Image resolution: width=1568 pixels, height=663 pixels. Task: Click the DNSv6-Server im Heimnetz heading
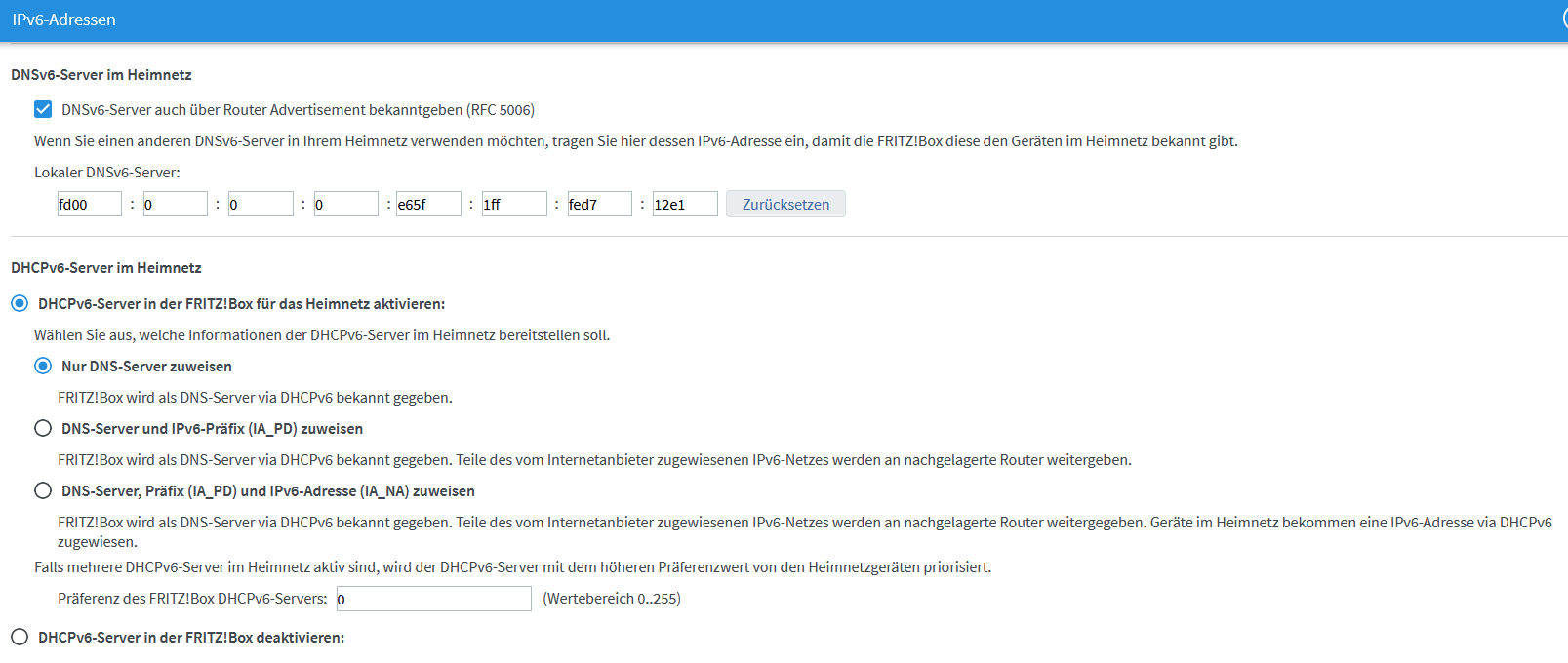pyautogui.click(x=101, y=75)
